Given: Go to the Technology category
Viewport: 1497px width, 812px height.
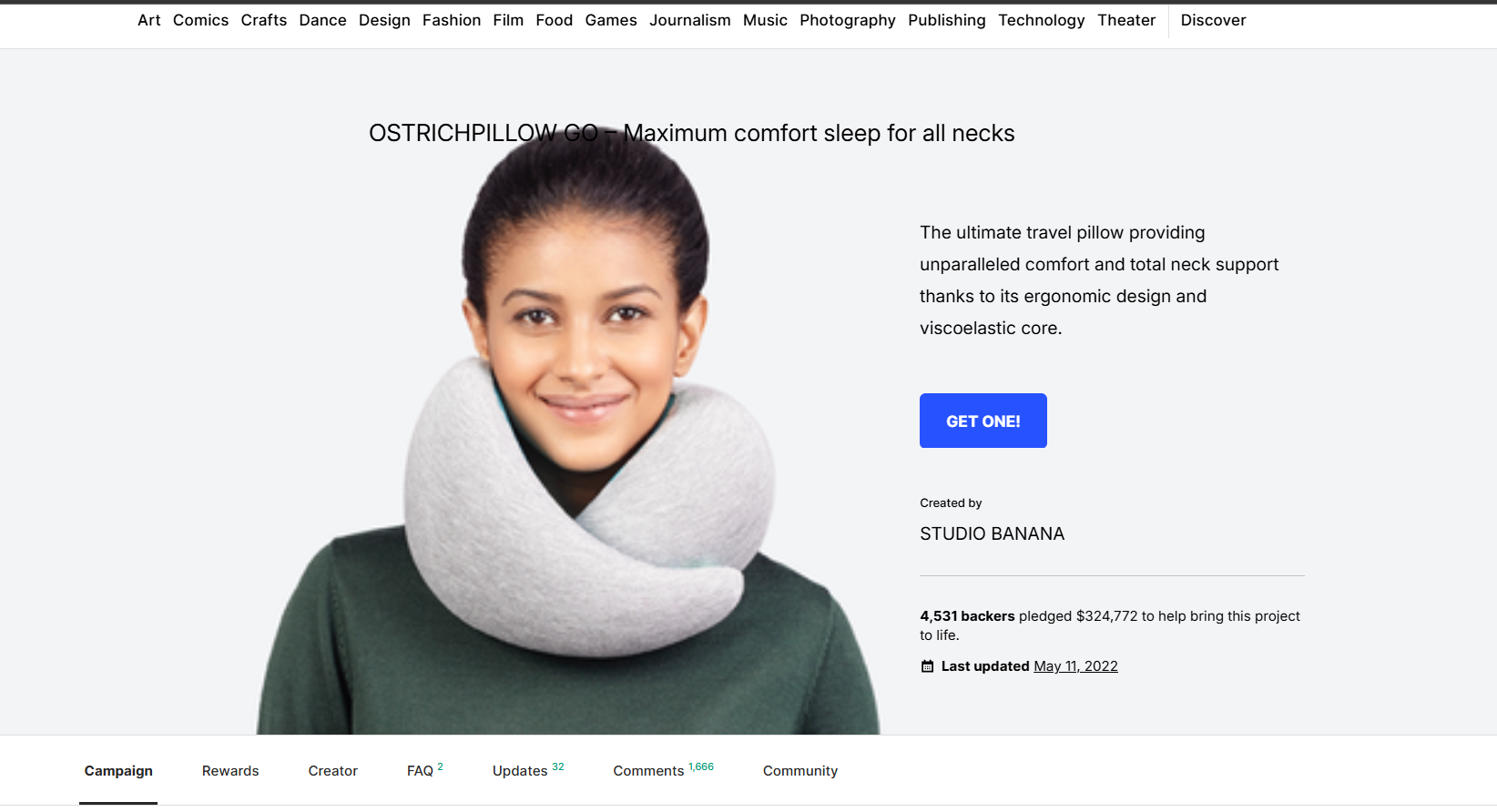Looking at the screenshot, I should 1041,20.
